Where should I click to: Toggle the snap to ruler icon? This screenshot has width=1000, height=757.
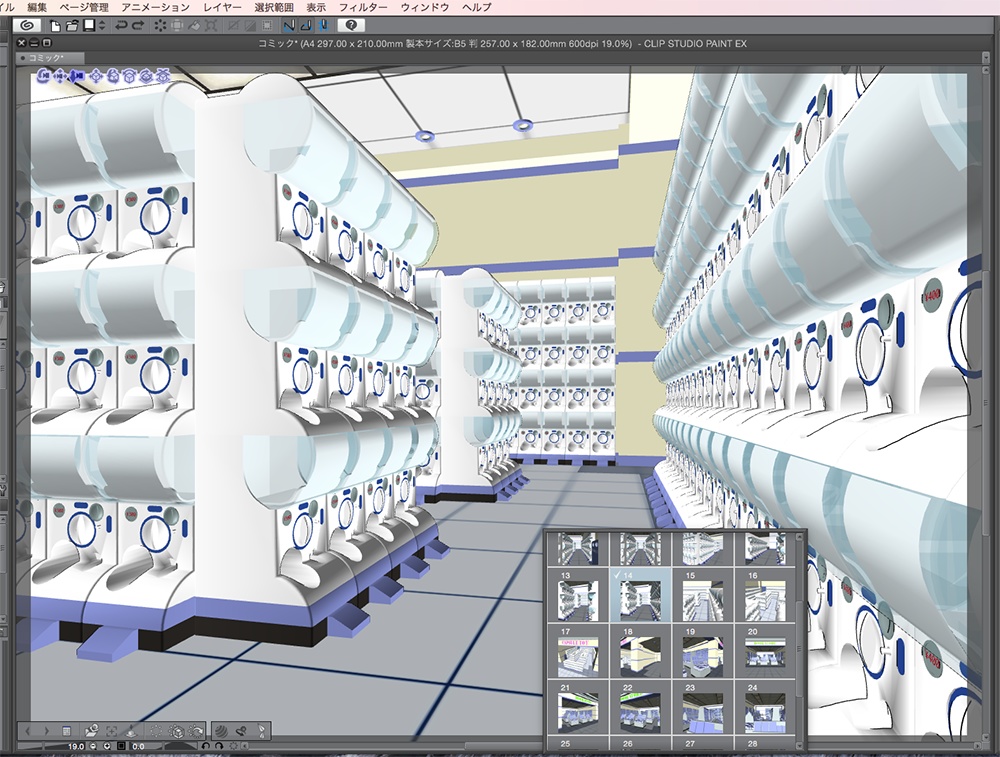pos(289,25)
